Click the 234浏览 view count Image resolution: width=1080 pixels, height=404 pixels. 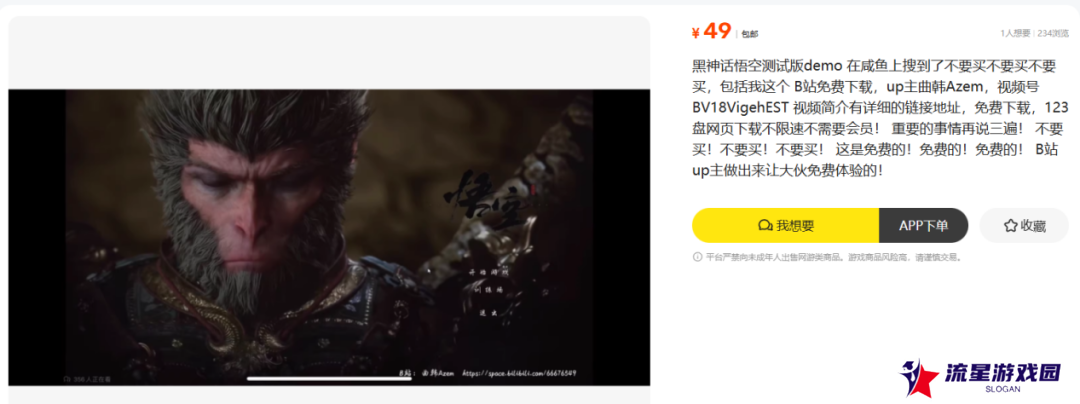[1053, 33]
